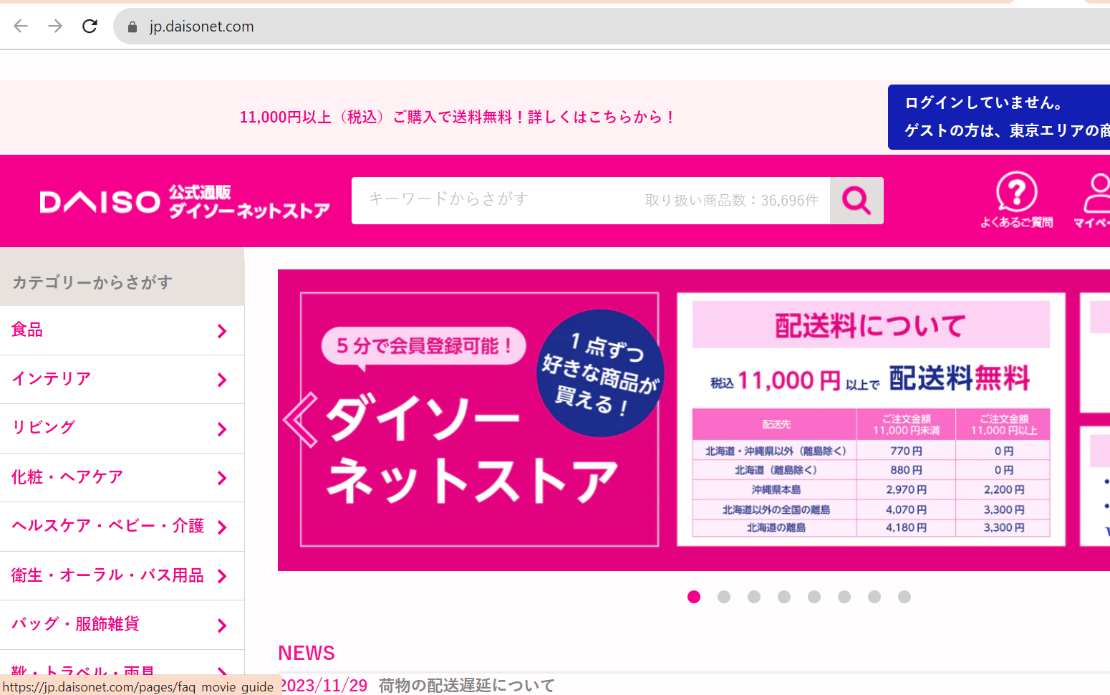Open the free shipping details link
This screenshot has height=695, width=1110.
click(x=457, y=117)
